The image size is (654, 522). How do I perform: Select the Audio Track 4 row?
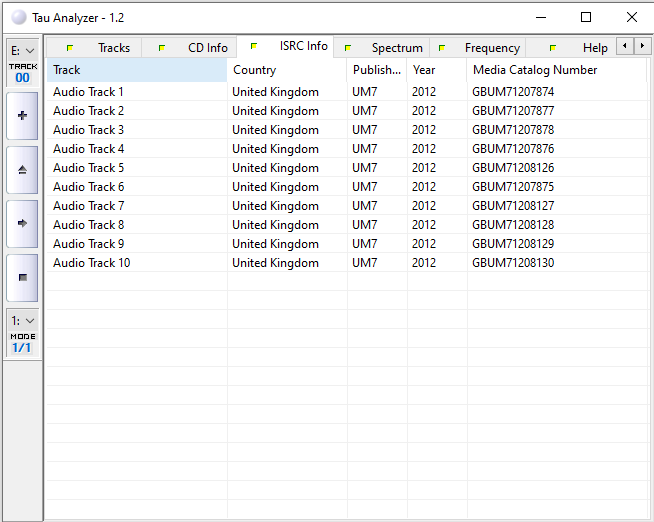click(x=347, y=149)
